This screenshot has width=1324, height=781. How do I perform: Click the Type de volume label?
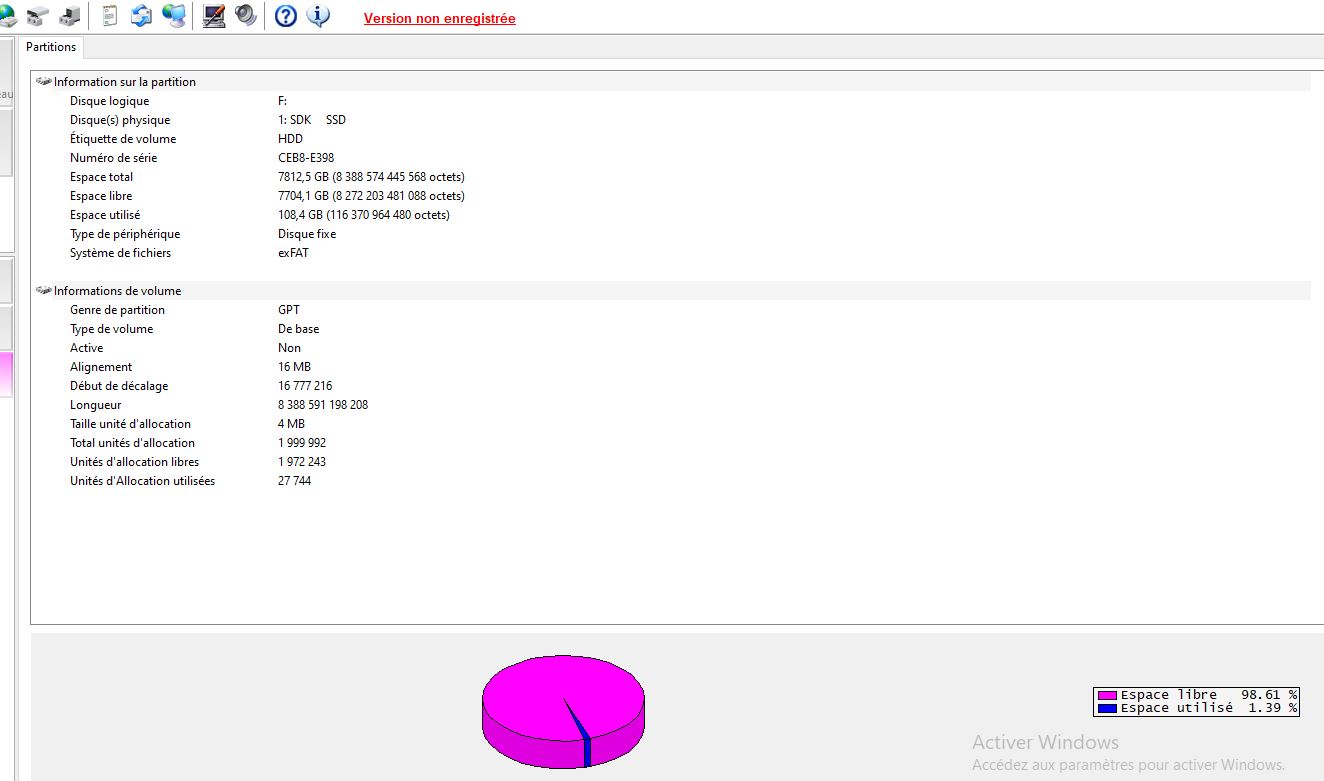[x=112, y=329]
